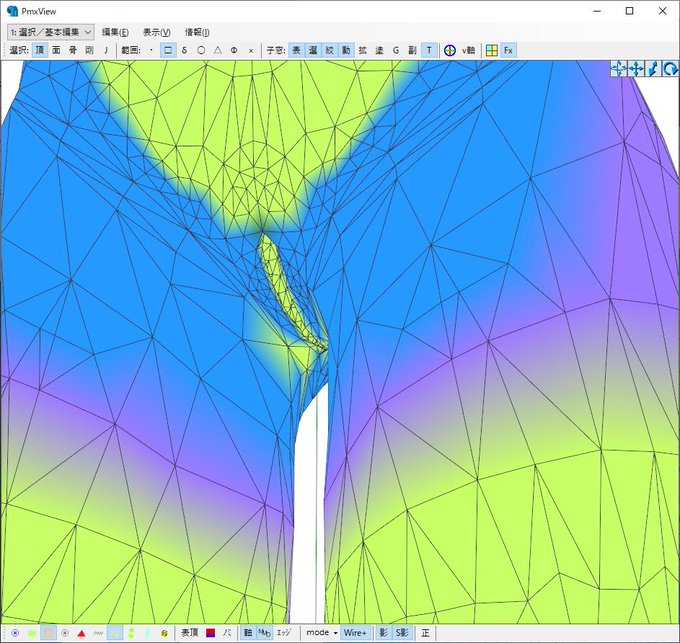The height and width of the screenshot is (643, 680).
Task: Select the rectangle range selection icon
Action: [168, 50]
